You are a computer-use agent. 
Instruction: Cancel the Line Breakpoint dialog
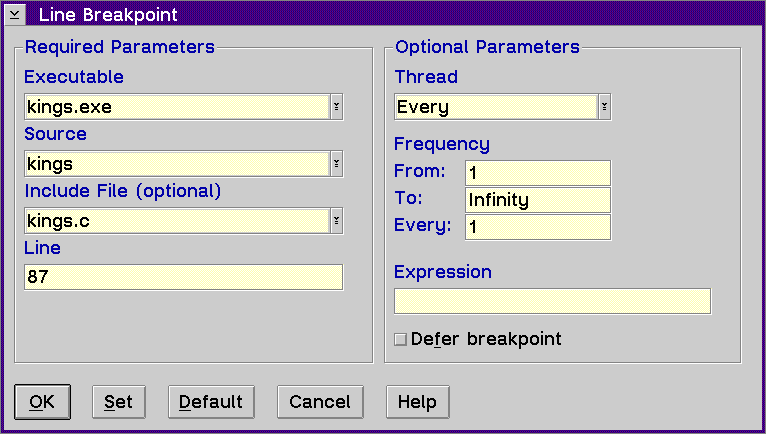tap(320, 402)
